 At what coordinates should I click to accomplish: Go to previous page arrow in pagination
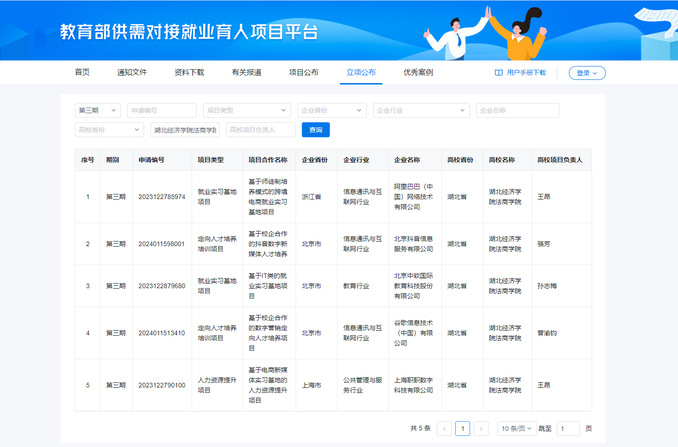click(x=444, y=428)
